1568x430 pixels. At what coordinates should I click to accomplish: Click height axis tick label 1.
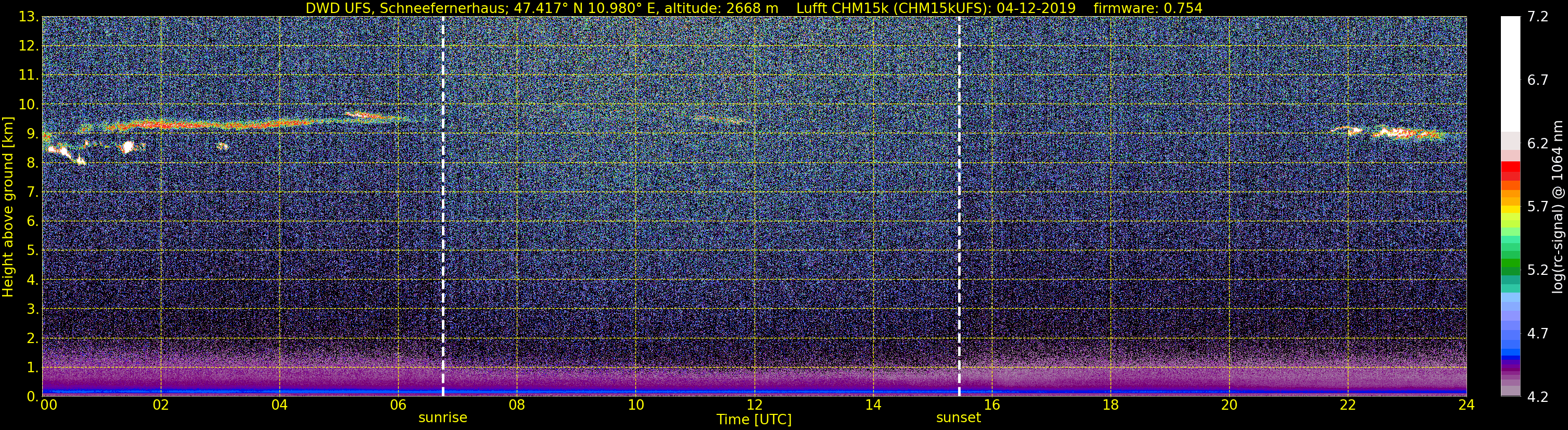pyautogui.click(x=32, y=368)
